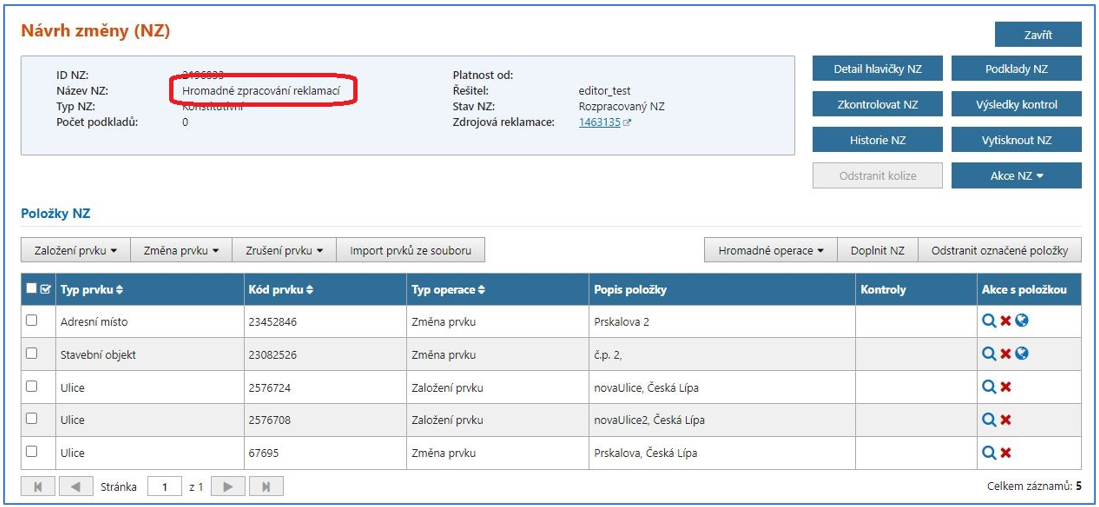Go to next page arrow in pager

pos(227,487)
